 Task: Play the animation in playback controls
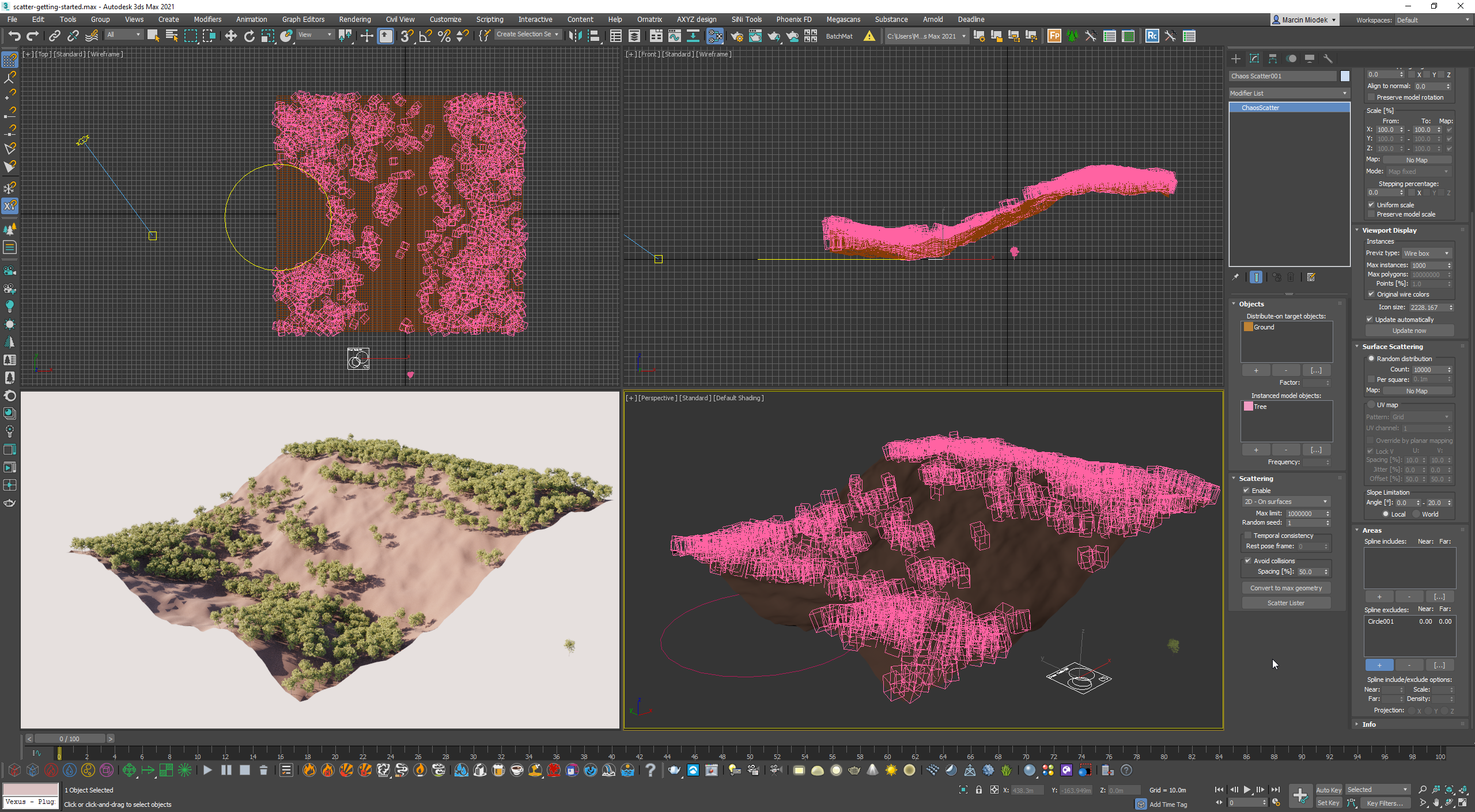tap(1247, 790)
